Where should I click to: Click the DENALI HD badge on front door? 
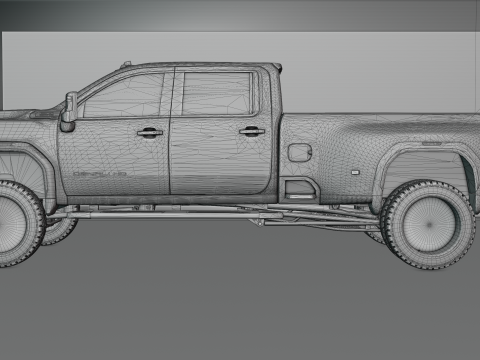tap(100, 174)
